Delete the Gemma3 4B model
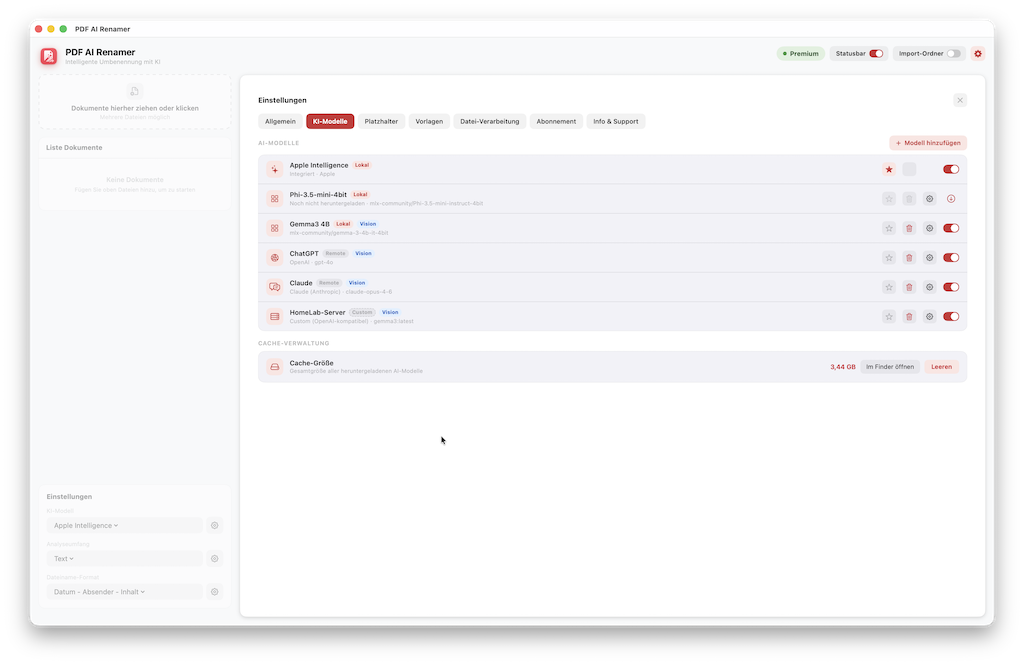The height and width of the screenshot is (665, 1024). [x=909, y=228]
